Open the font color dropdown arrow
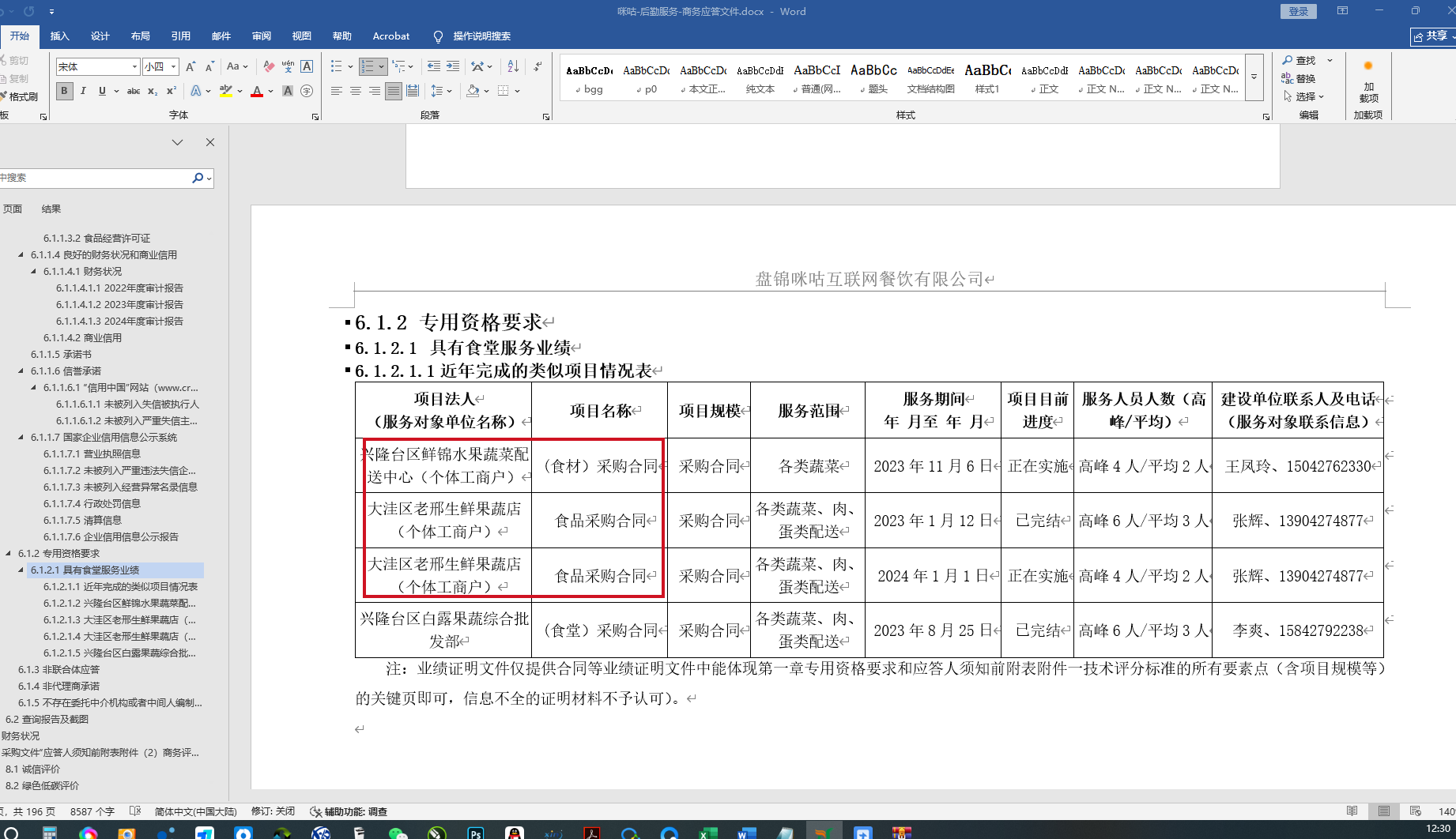 271,92
